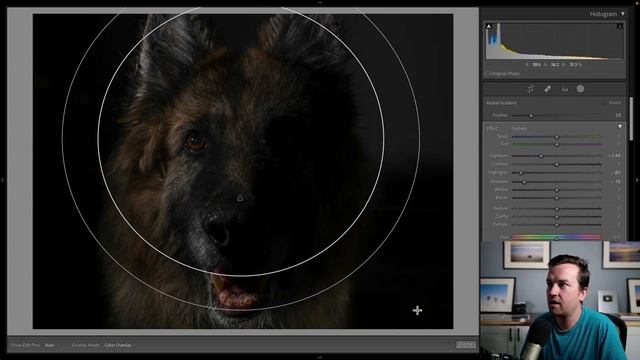Click the radial gradient edit pin on dog's nose
Image resolution: width=640 pixels, height=360 pixels.
pos(240,198)
